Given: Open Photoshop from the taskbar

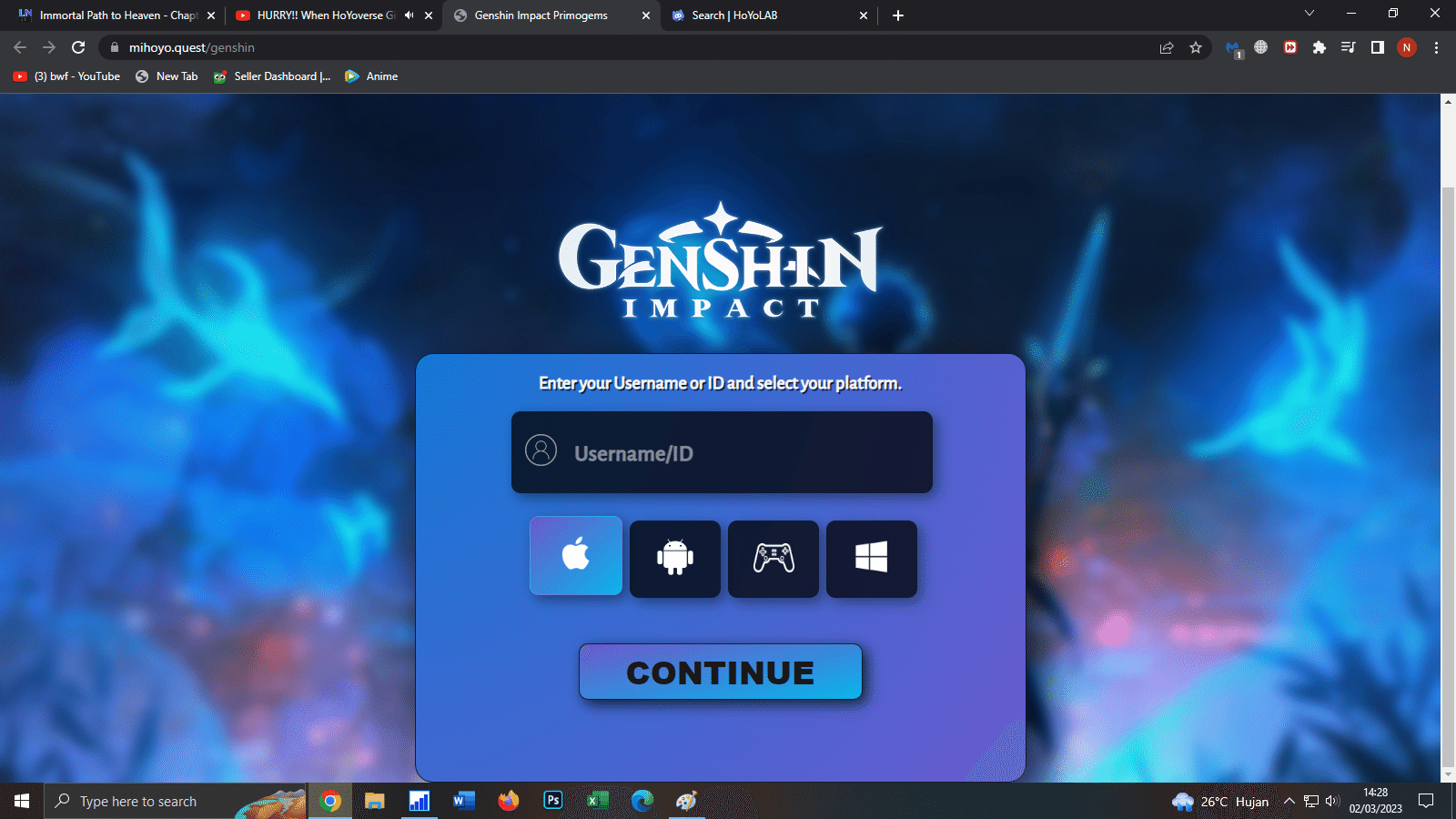Looking at the screenshot, I should tap(552, 801).
